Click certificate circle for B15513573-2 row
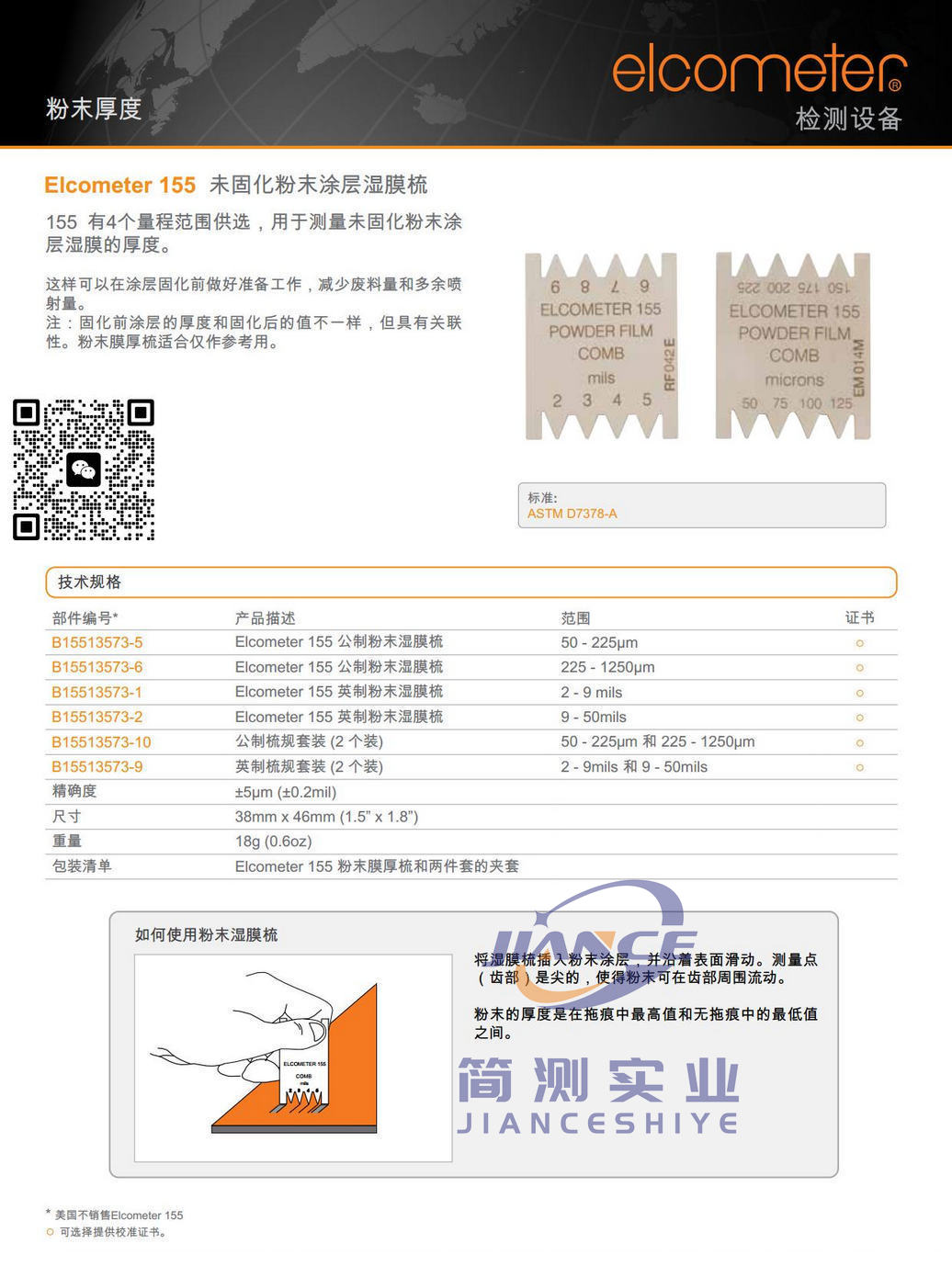The height and width of the screenshot is (1266, 952). point(860,718)
